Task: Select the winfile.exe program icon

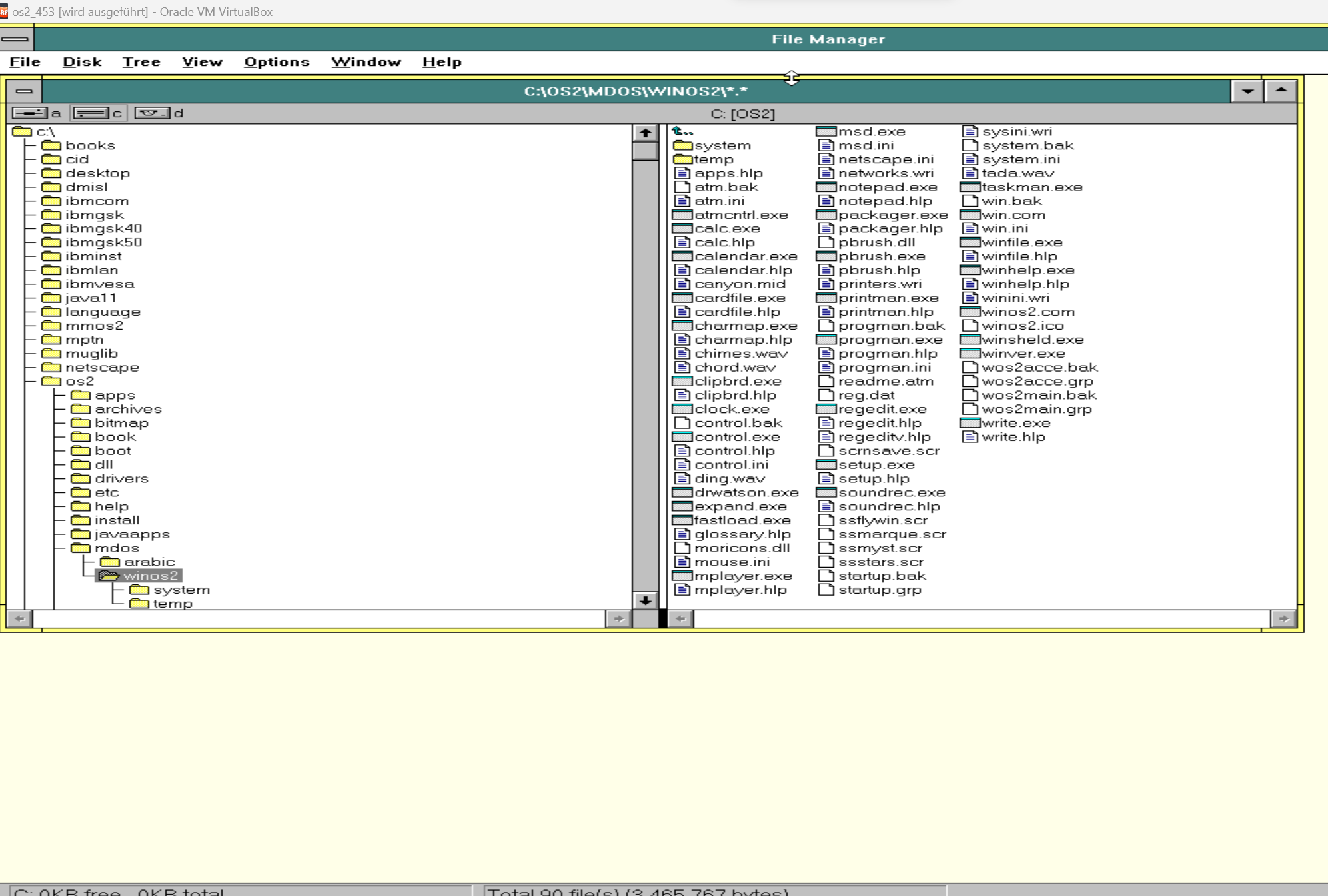Action: (970, 242)
